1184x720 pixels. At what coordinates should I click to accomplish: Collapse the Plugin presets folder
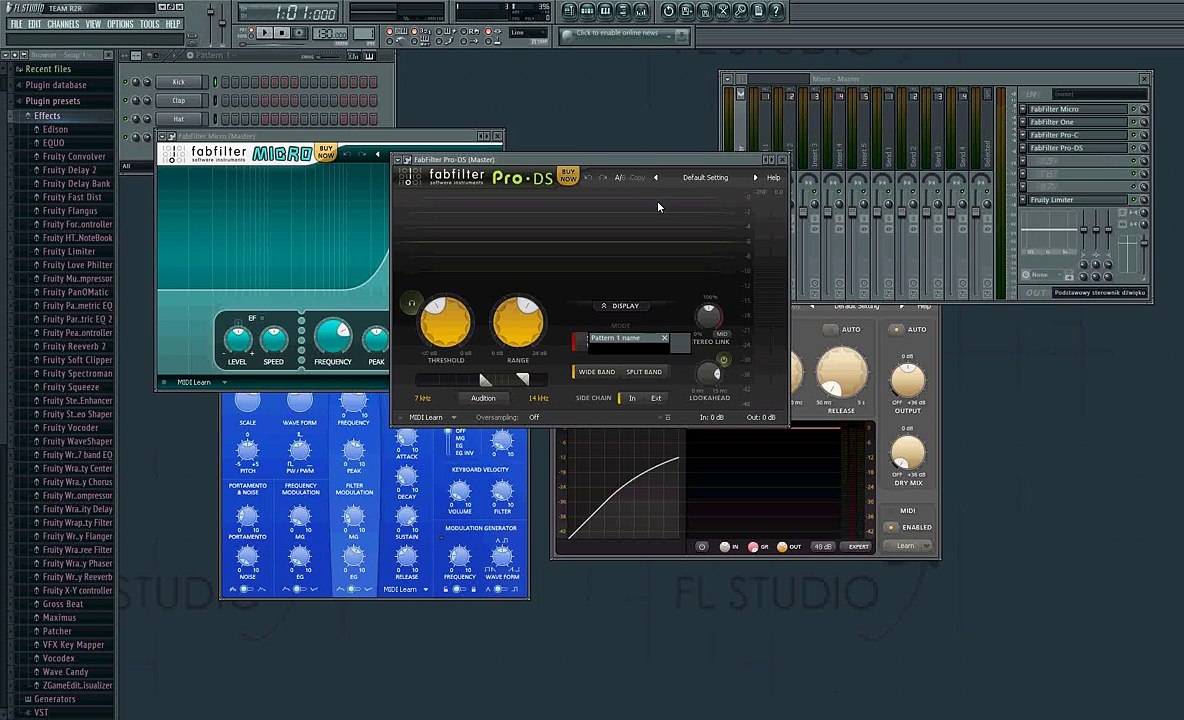point(52,101)
